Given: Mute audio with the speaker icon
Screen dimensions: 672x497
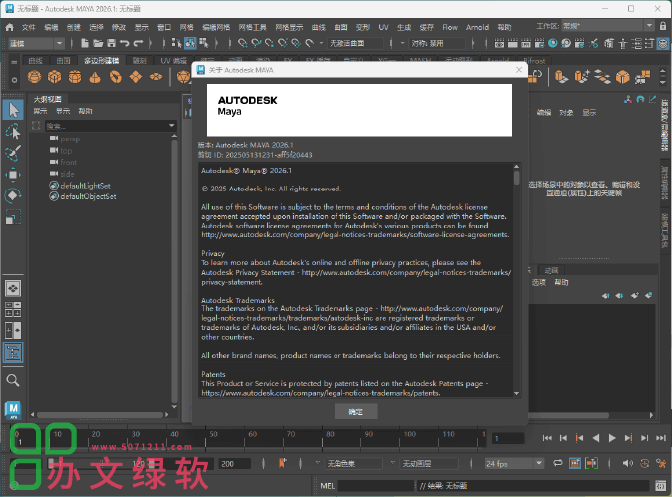Looking at the screenshot, I should point(628,463).
